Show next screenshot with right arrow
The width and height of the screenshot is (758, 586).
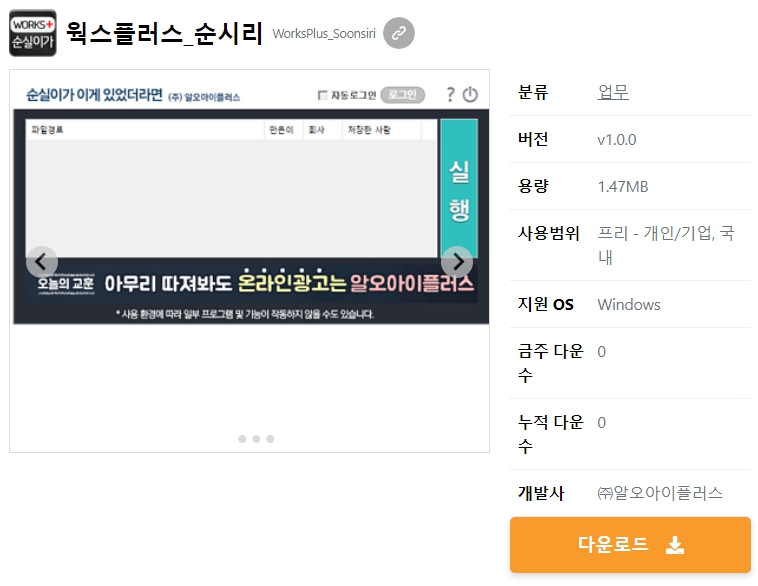coord(457,262)
